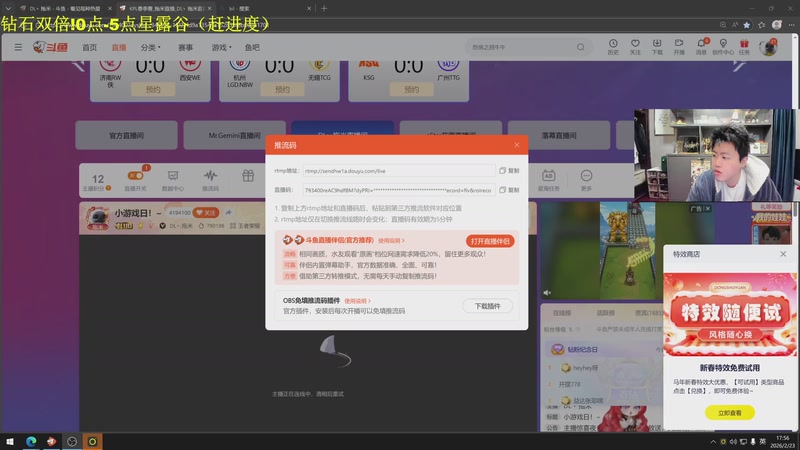This screenshot has height=450, width=800.
Task: Select the 落幕直播间 tab
Action: point(559,135)
